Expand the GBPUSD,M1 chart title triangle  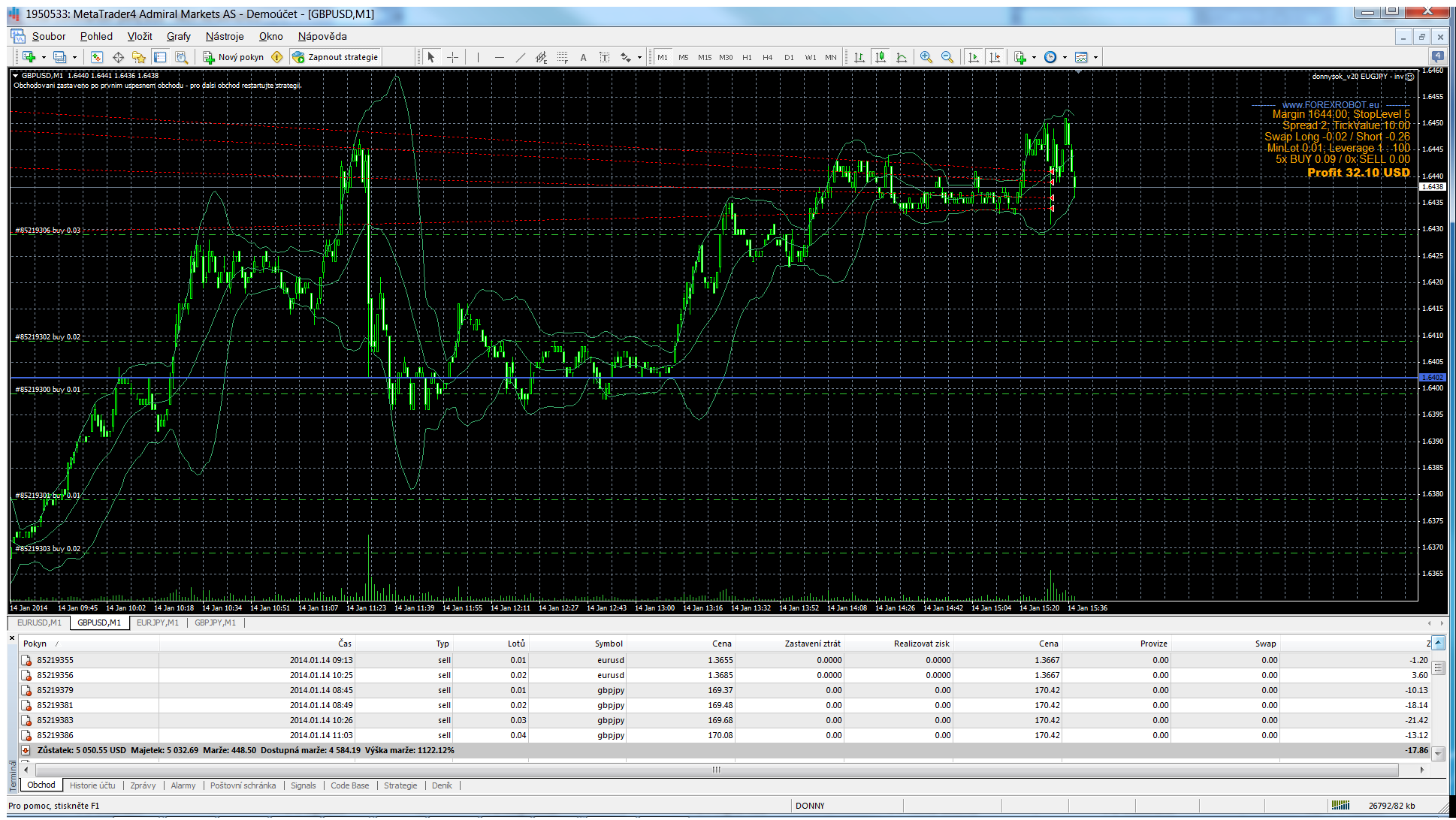pos(15,75)
